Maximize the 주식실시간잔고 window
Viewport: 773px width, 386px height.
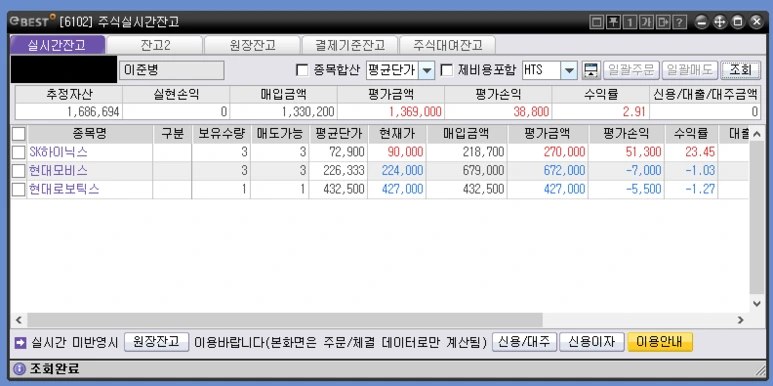[x=738, y=22]
